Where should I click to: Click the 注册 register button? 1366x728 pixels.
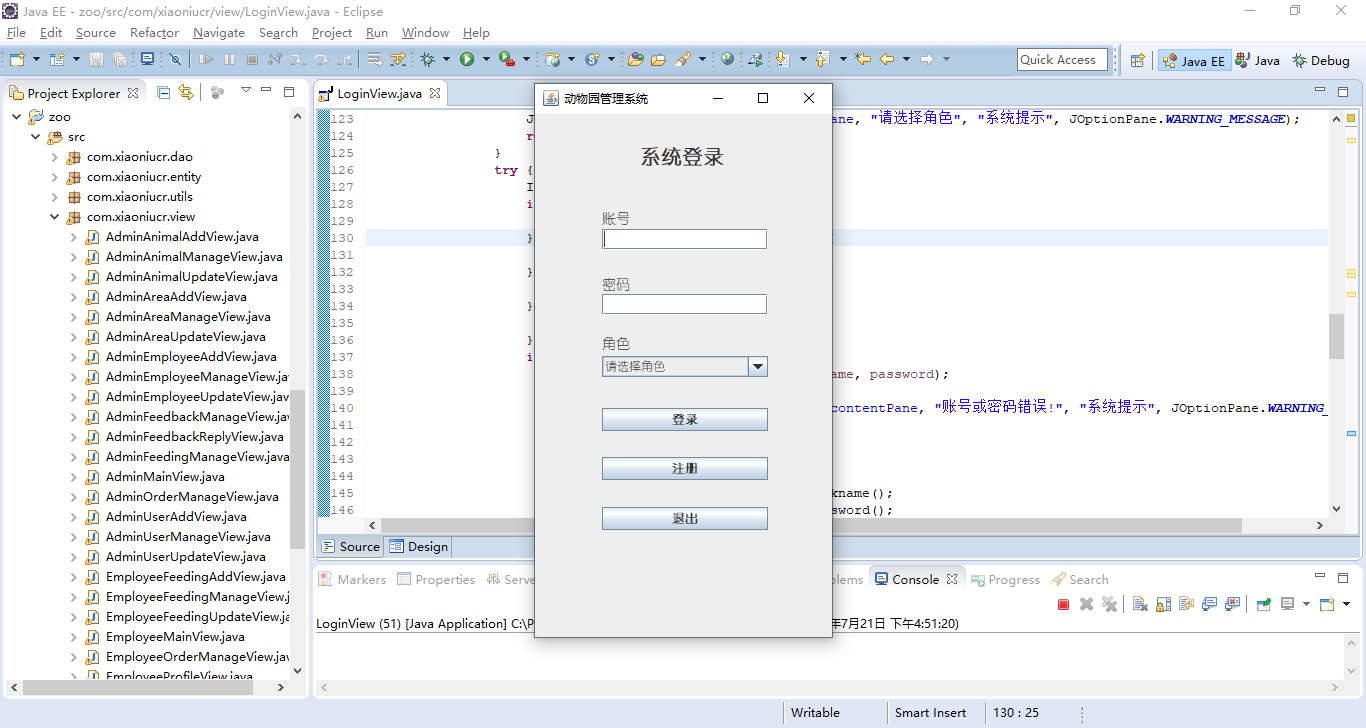685,469
